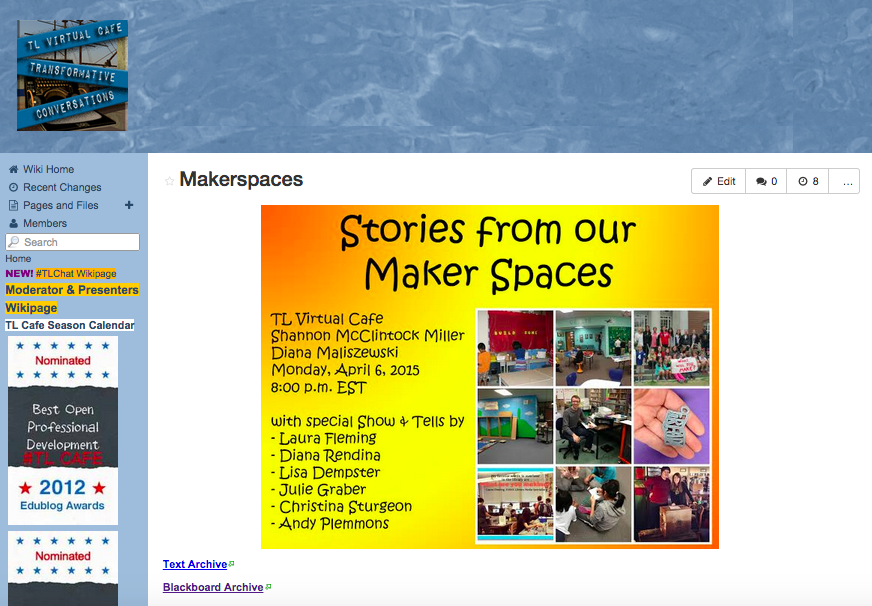This screenshot has height=606, width=872.
Task: Open the #TLChat Wikipage link
Action: (76, 274)
